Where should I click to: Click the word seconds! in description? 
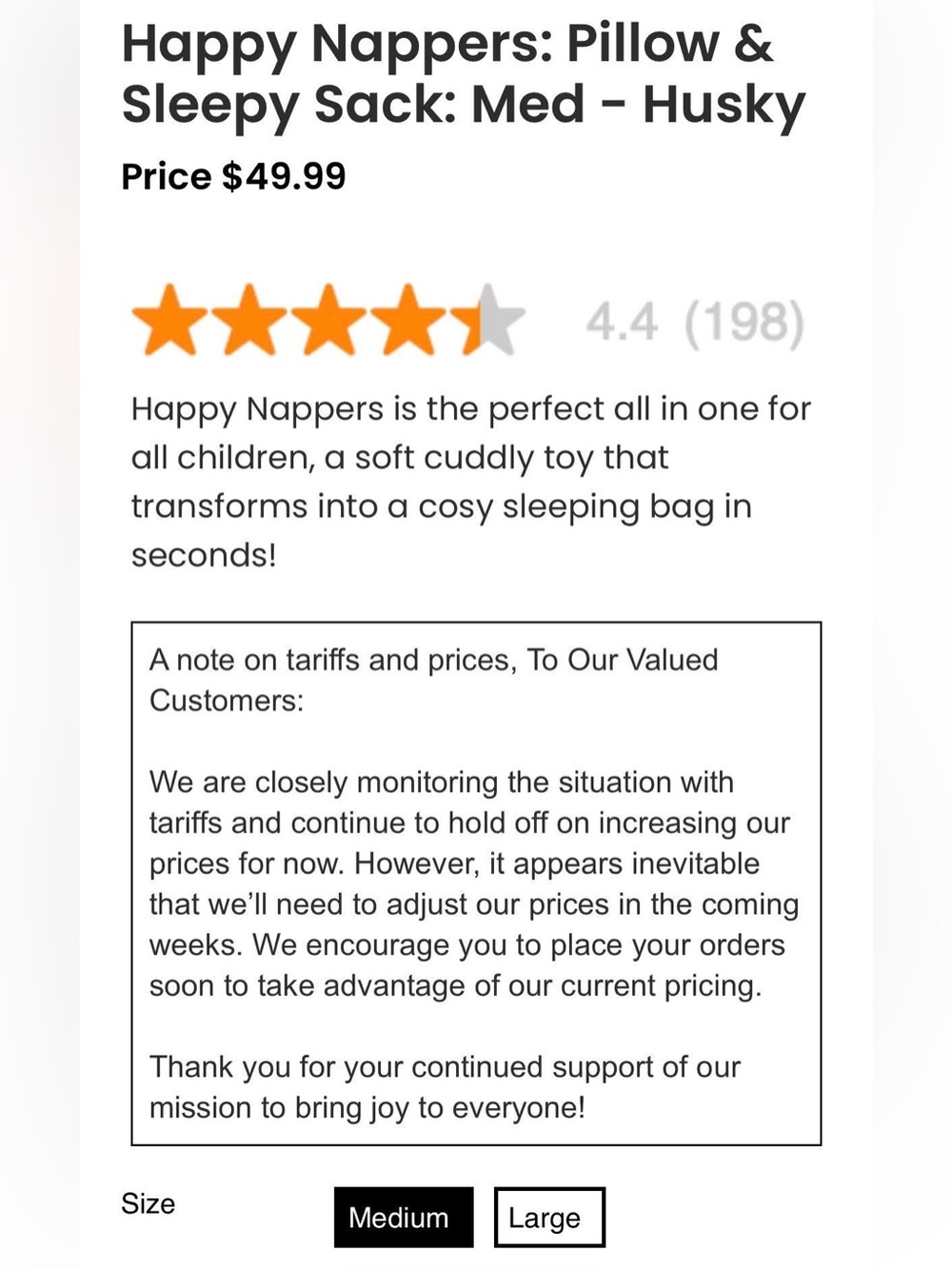204,554
